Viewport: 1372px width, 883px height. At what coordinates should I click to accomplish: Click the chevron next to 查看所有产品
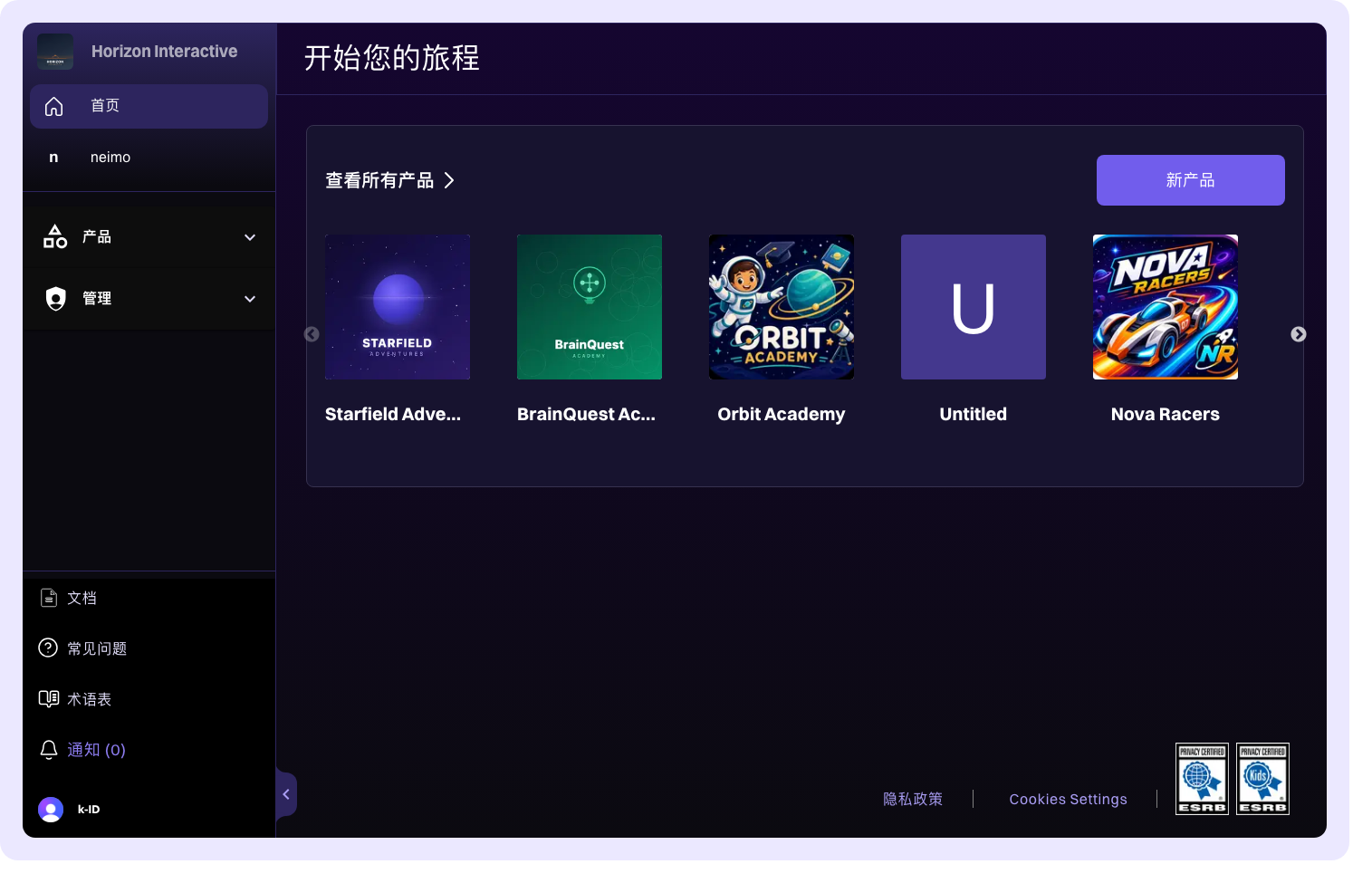(449, 180)
